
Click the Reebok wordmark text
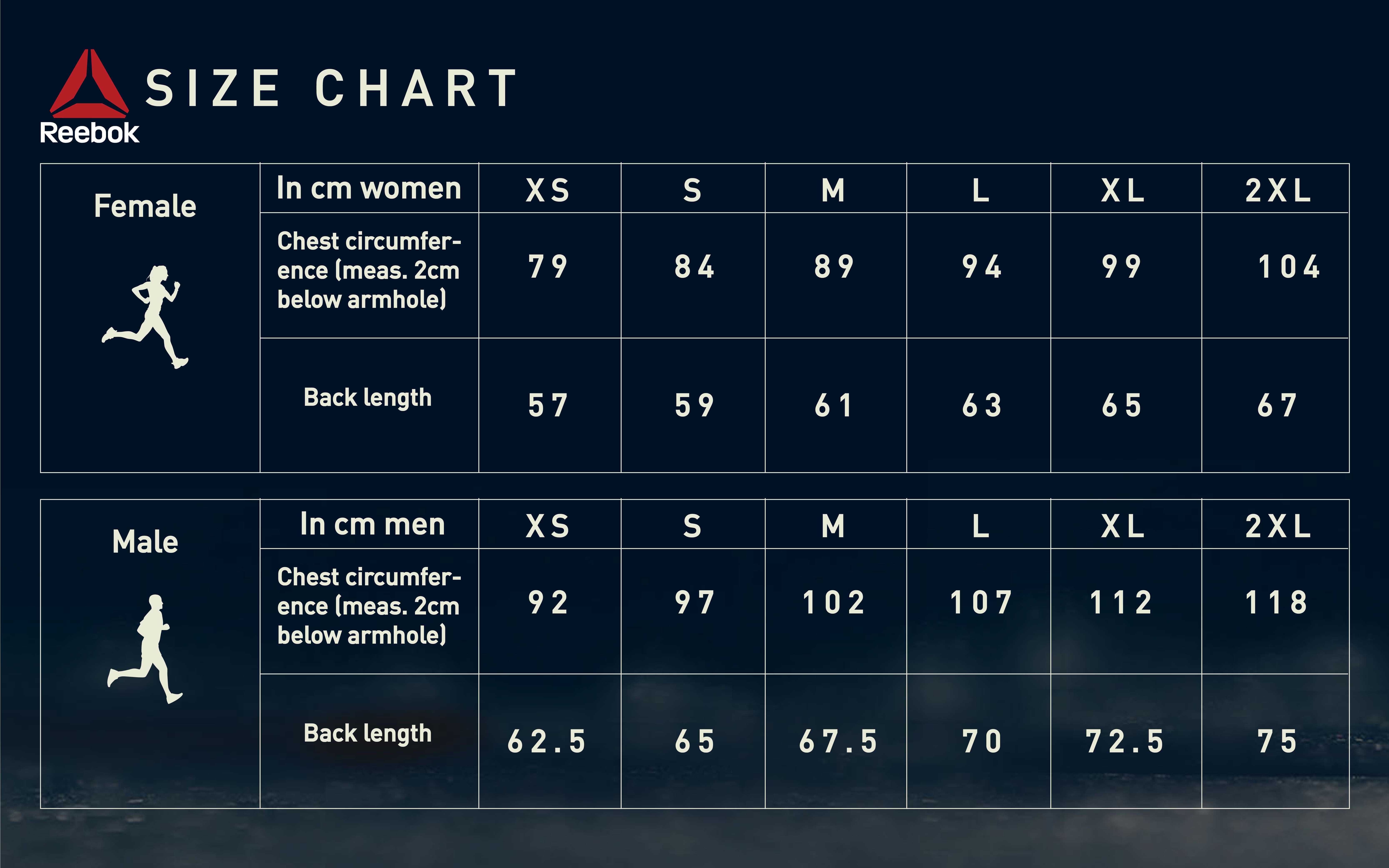click(90, 133)
